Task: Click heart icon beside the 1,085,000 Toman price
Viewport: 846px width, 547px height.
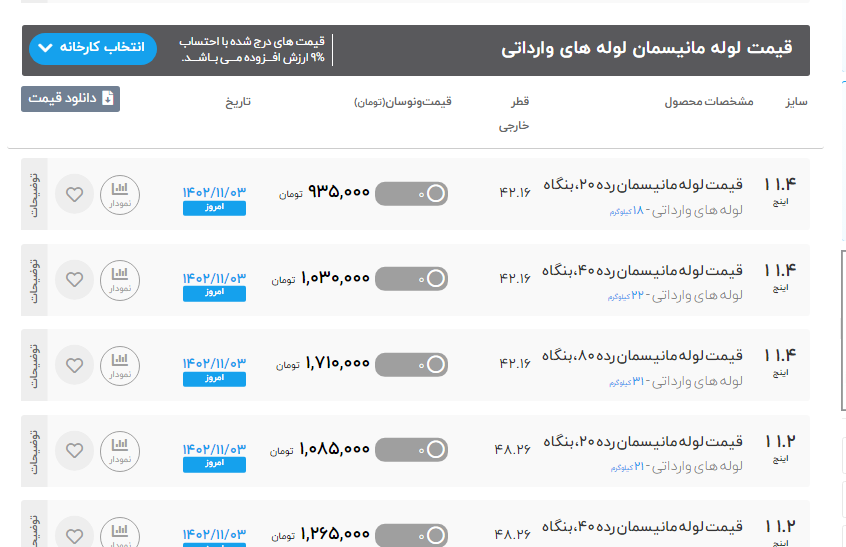Action: (x=74, y=450)
